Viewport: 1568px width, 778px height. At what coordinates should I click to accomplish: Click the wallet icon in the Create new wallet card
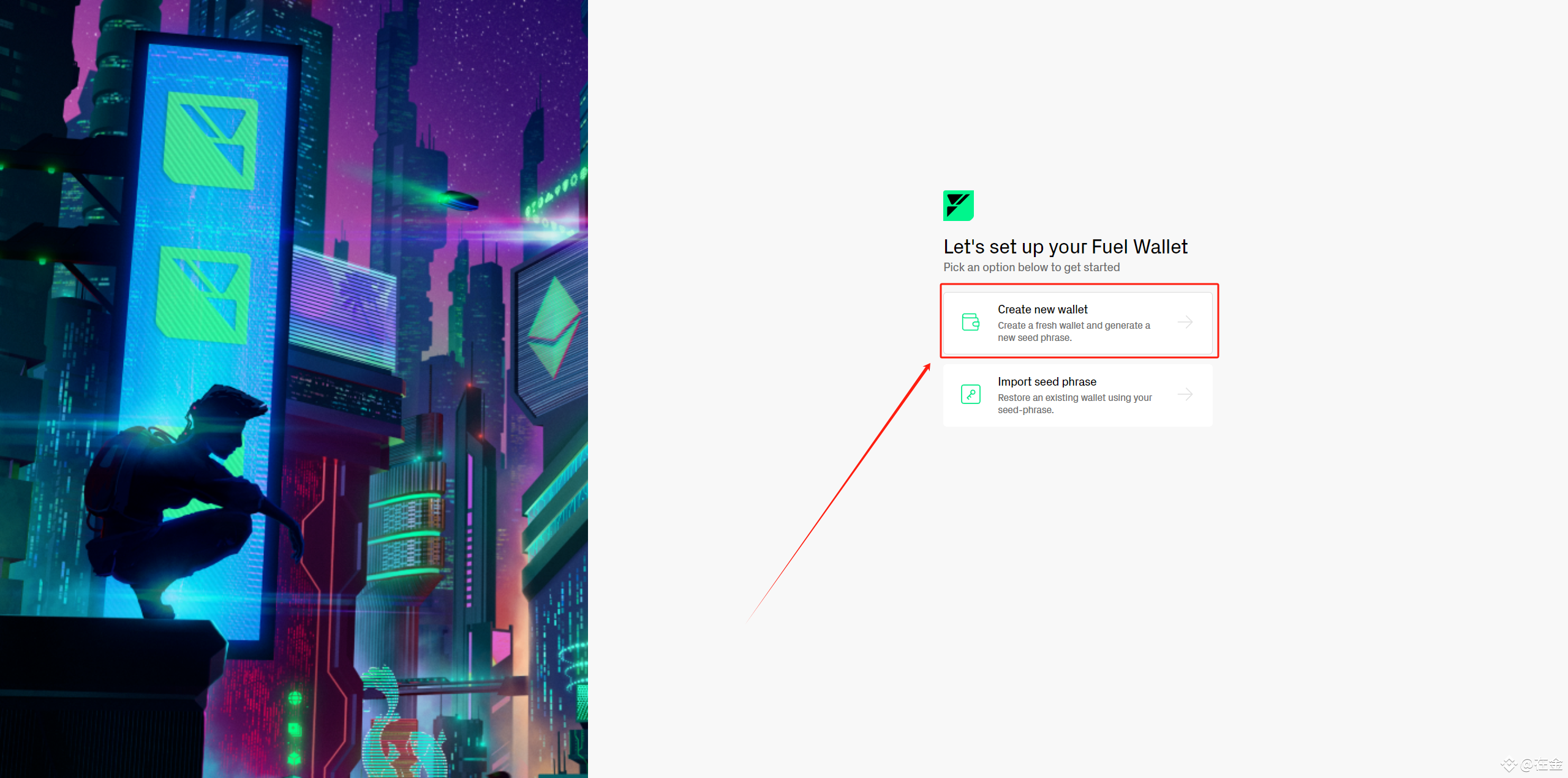[x=970, y=322]
